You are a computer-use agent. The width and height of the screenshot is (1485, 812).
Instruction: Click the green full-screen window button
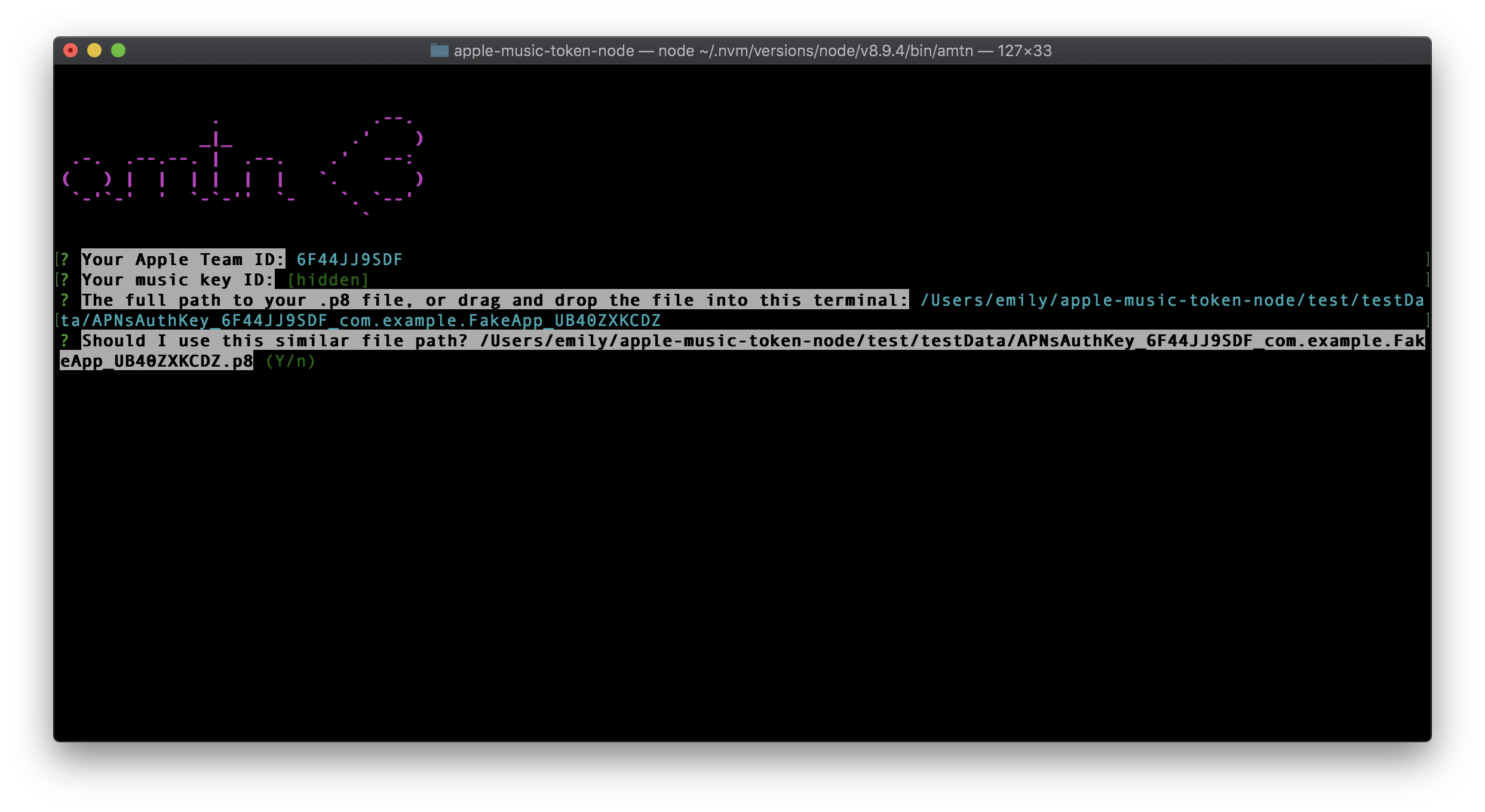(x=118, y=51)
